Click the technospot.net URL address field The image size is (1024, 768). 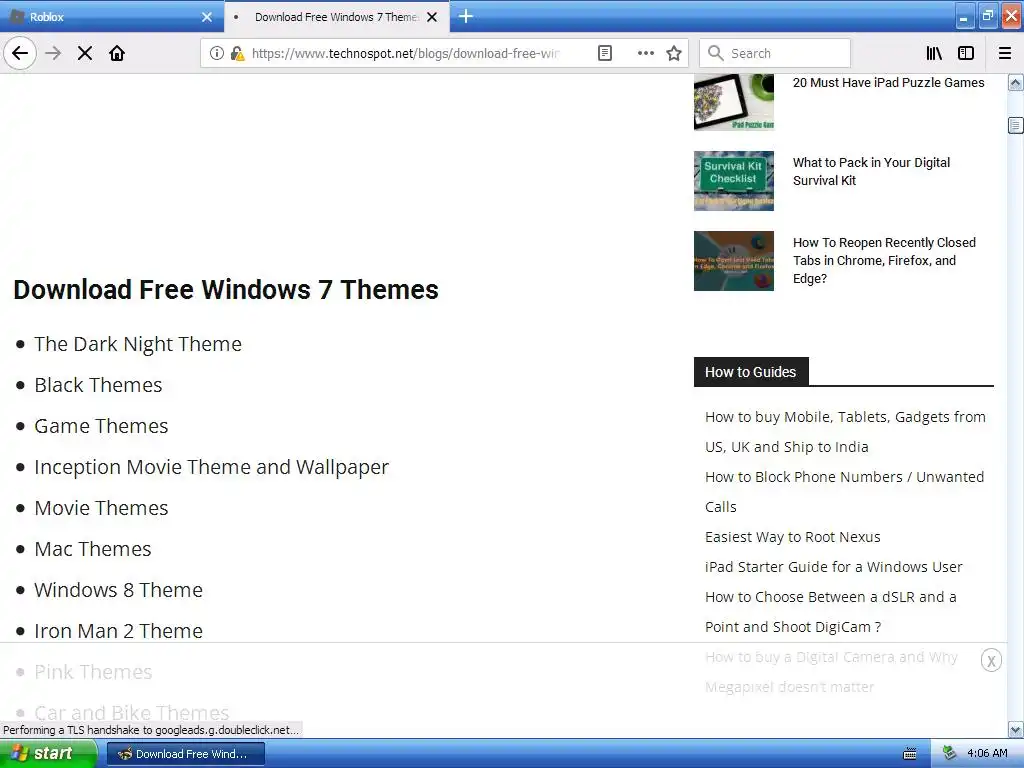point(405,53)
